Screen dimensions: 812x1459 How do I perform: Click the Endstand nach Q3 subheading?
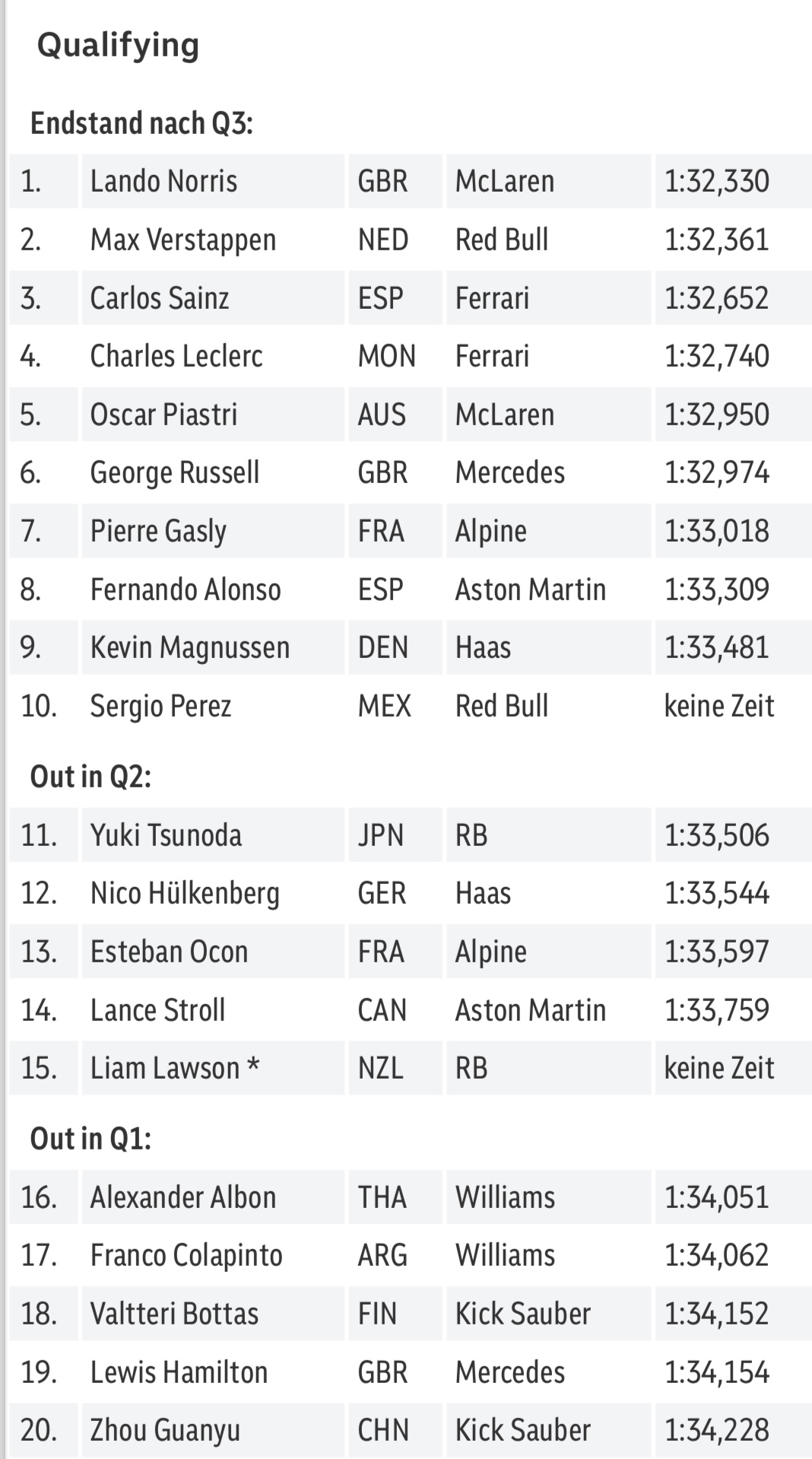click(x=141, y=123)
